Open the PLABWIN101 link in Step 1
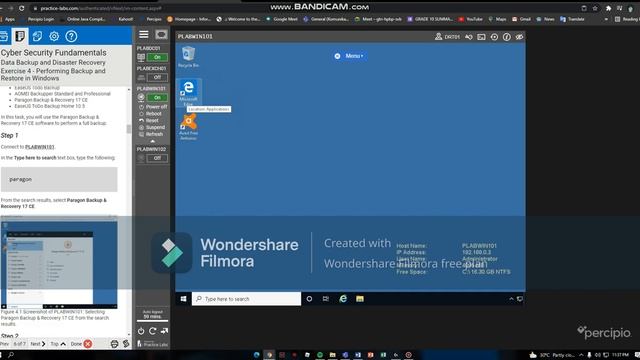640x360 pixels. 40,147
